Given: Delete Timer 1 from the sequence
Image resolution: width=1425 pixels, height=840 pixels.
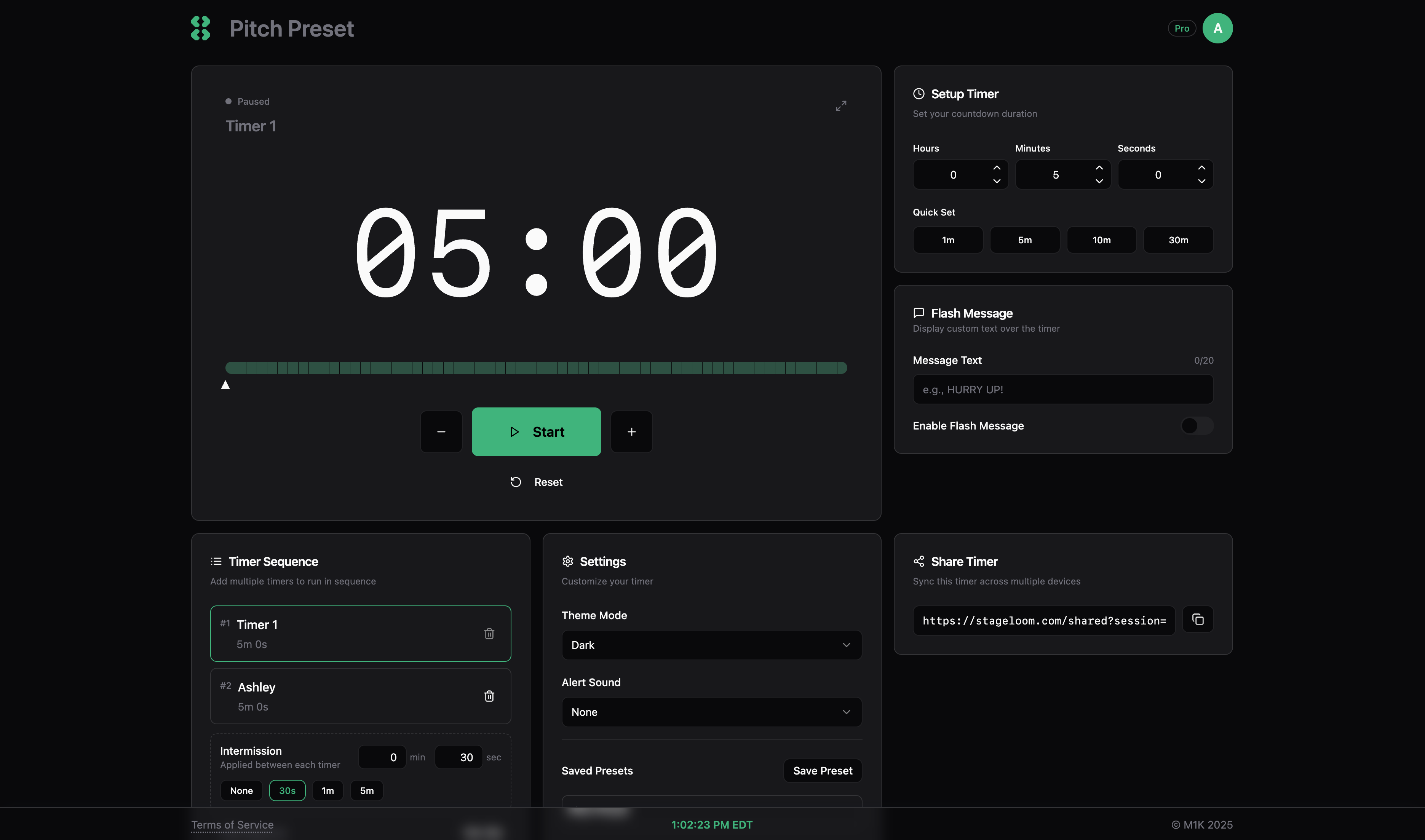Looking at the screenshot, I should [x=489, y=633].
